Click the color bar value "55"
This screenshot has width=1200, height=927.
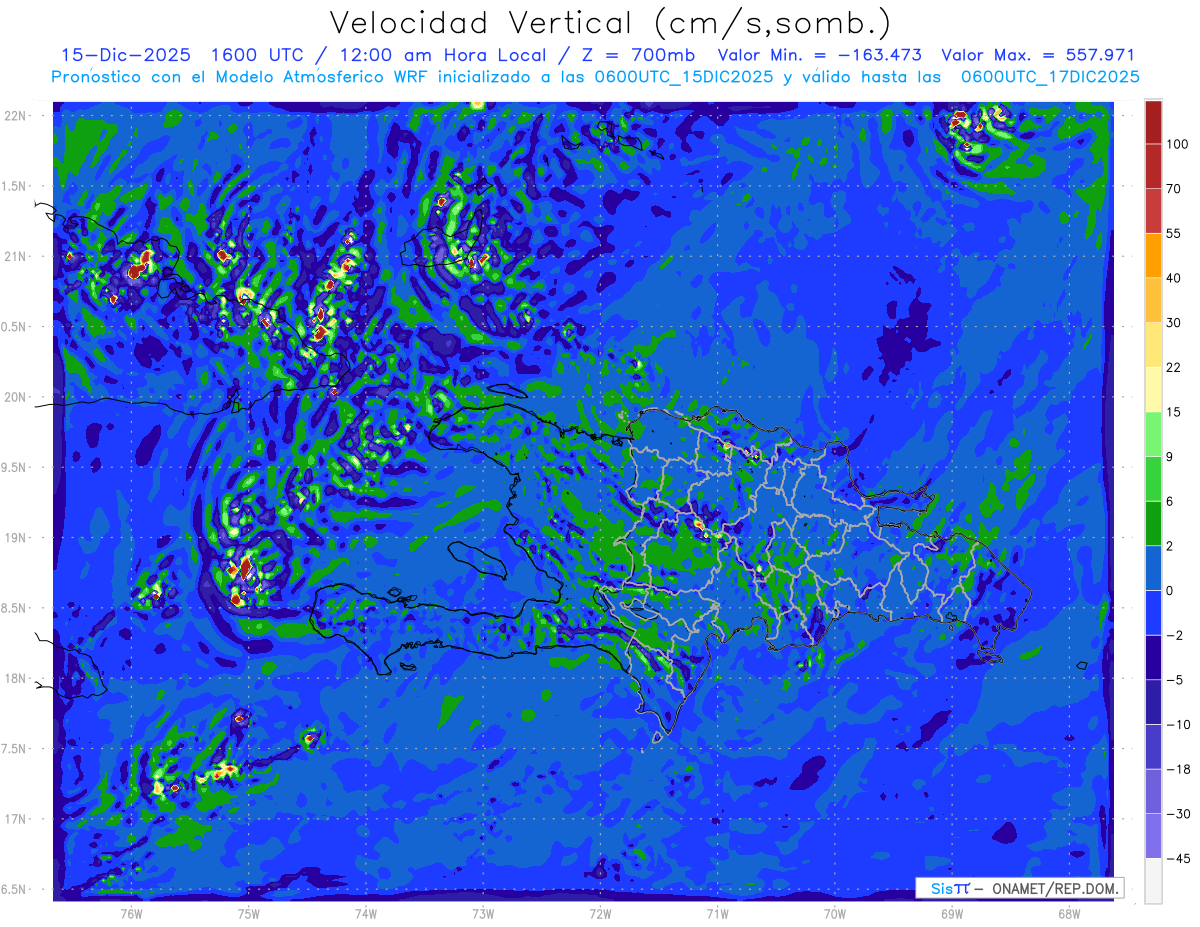(x=1174, y=233)
